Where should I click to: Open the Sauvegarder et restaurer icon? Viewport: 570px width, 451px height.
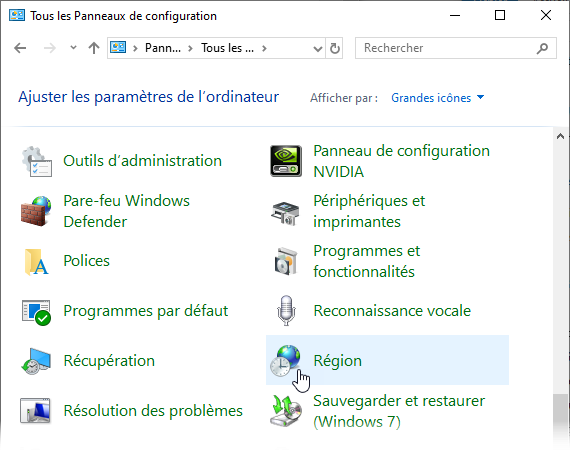286,411
